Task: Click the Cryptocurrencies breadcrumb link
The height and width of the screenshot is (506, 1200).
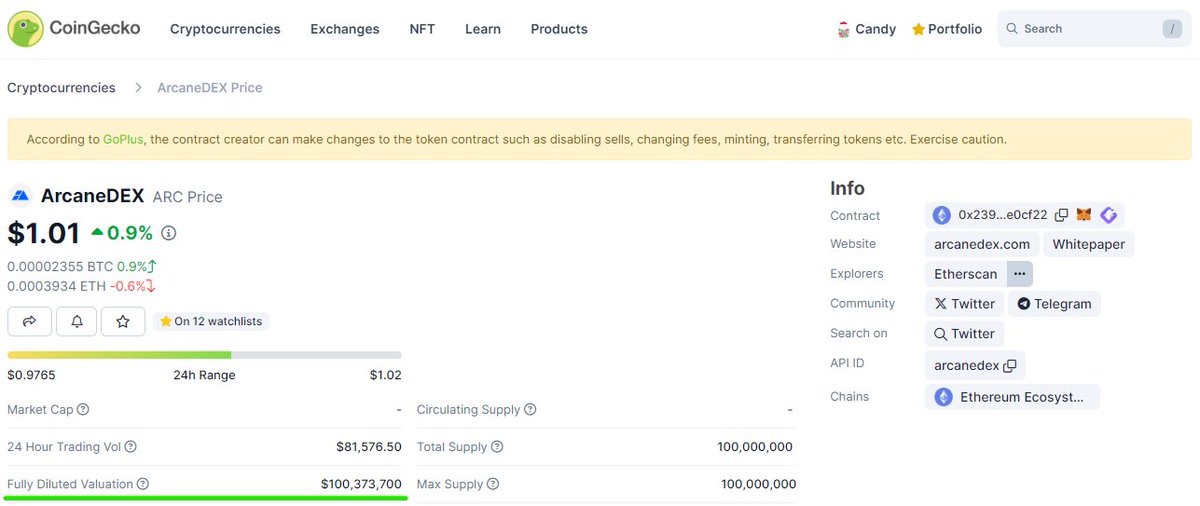Action: tap(61, 88)
